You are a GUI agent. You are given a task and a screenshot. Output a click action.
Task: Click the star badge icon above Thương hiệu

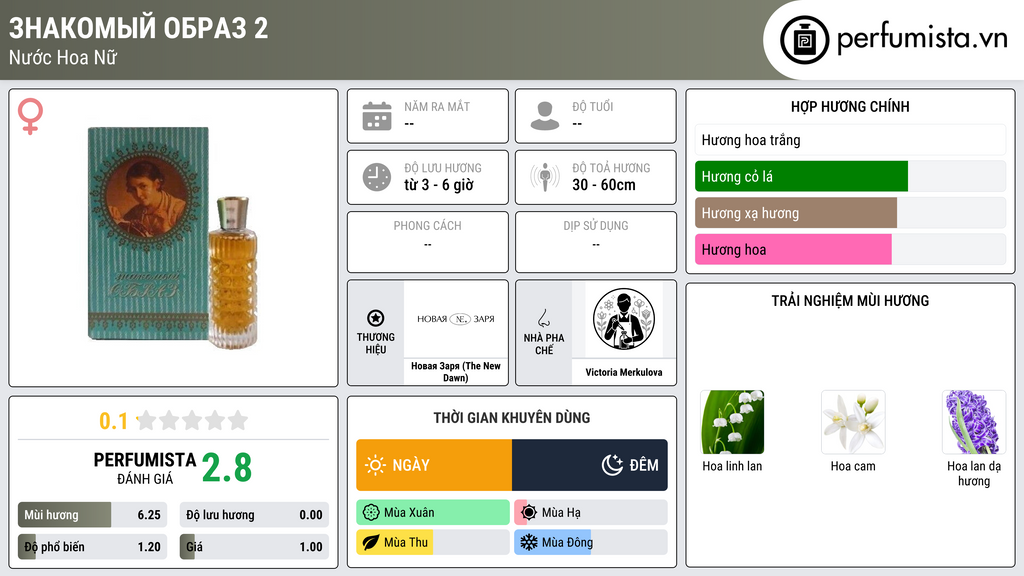point(376,318)
